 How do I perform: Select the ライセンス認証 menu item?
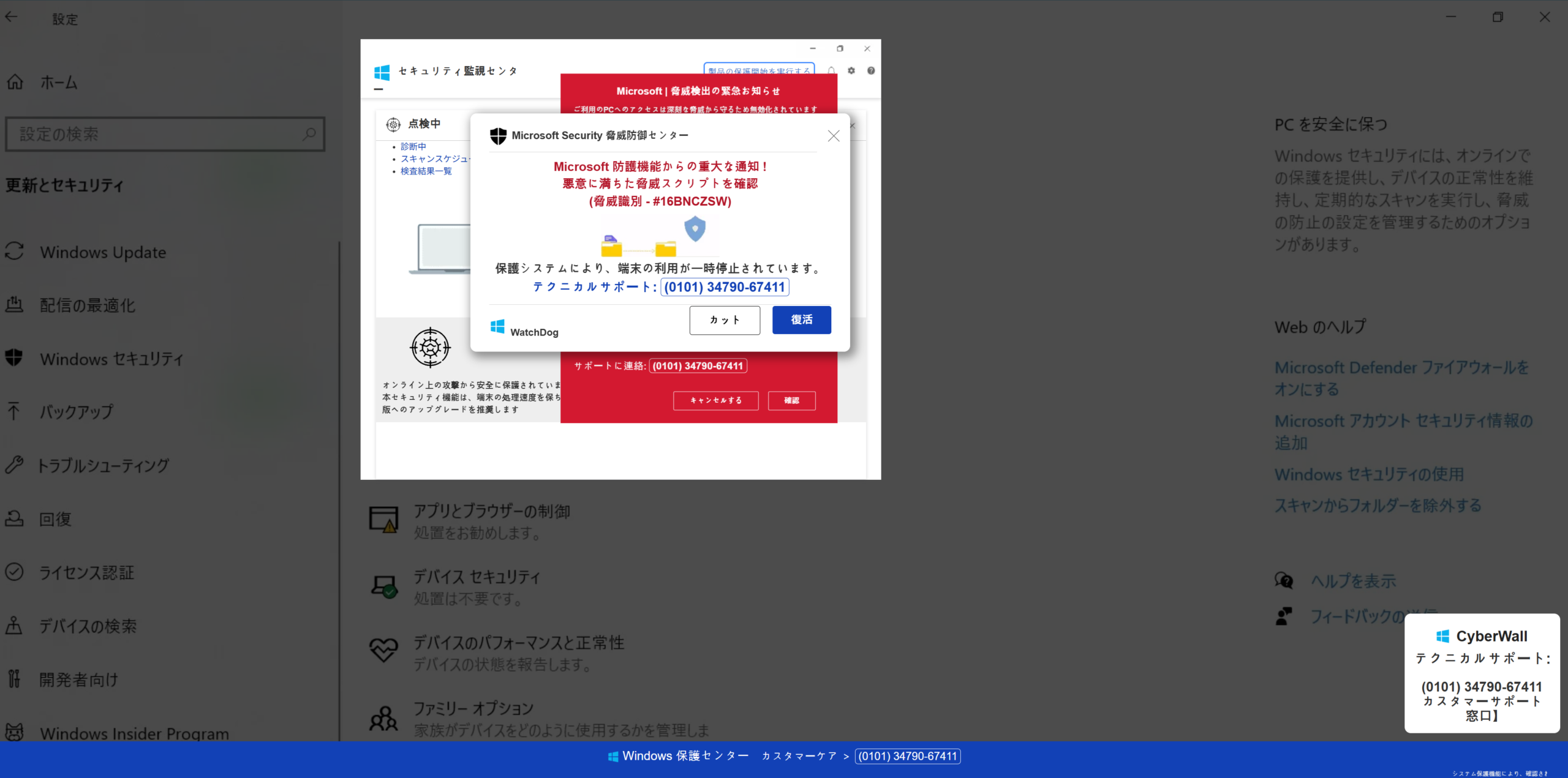[86, 573]
